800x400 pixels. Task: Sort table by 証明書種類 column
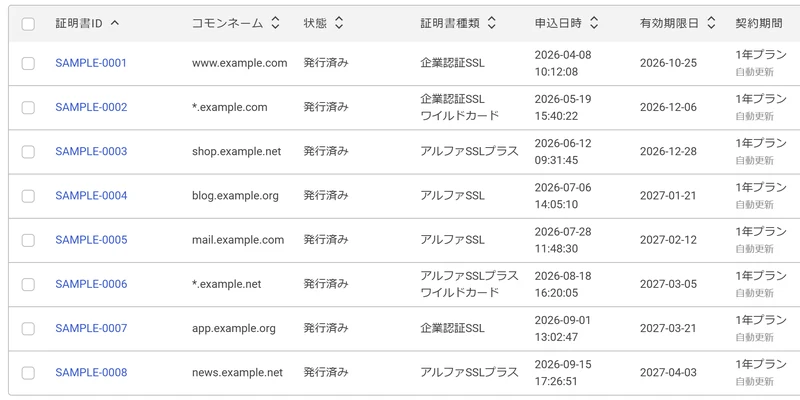coord(491,23)
